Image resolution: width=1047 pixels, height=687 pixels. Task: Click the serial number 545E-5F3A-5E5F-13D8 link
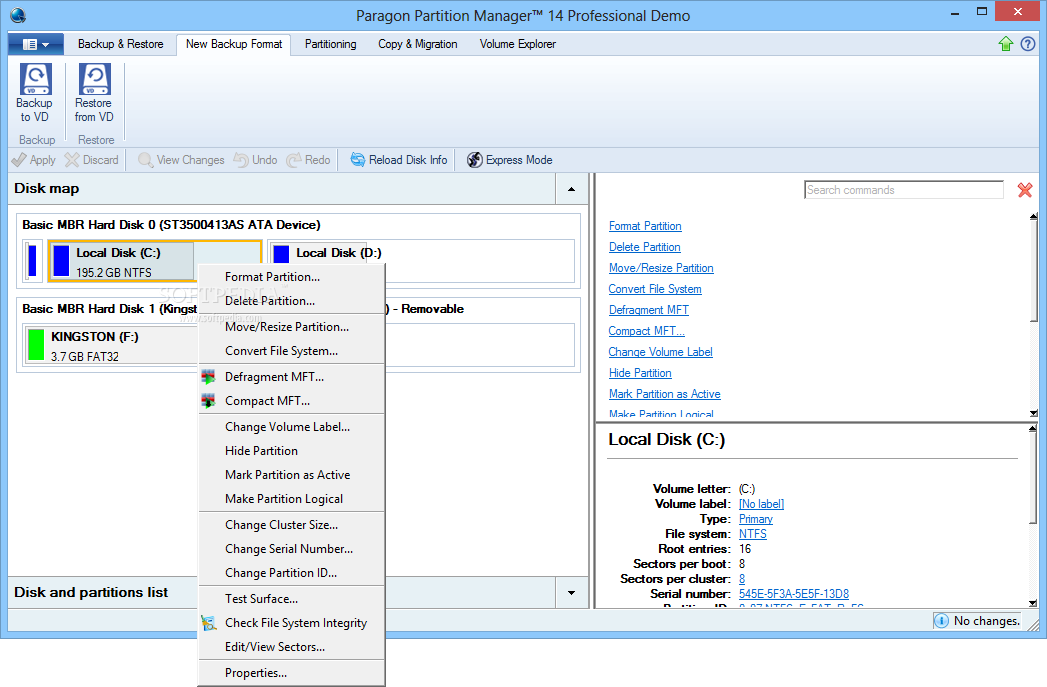794,594
